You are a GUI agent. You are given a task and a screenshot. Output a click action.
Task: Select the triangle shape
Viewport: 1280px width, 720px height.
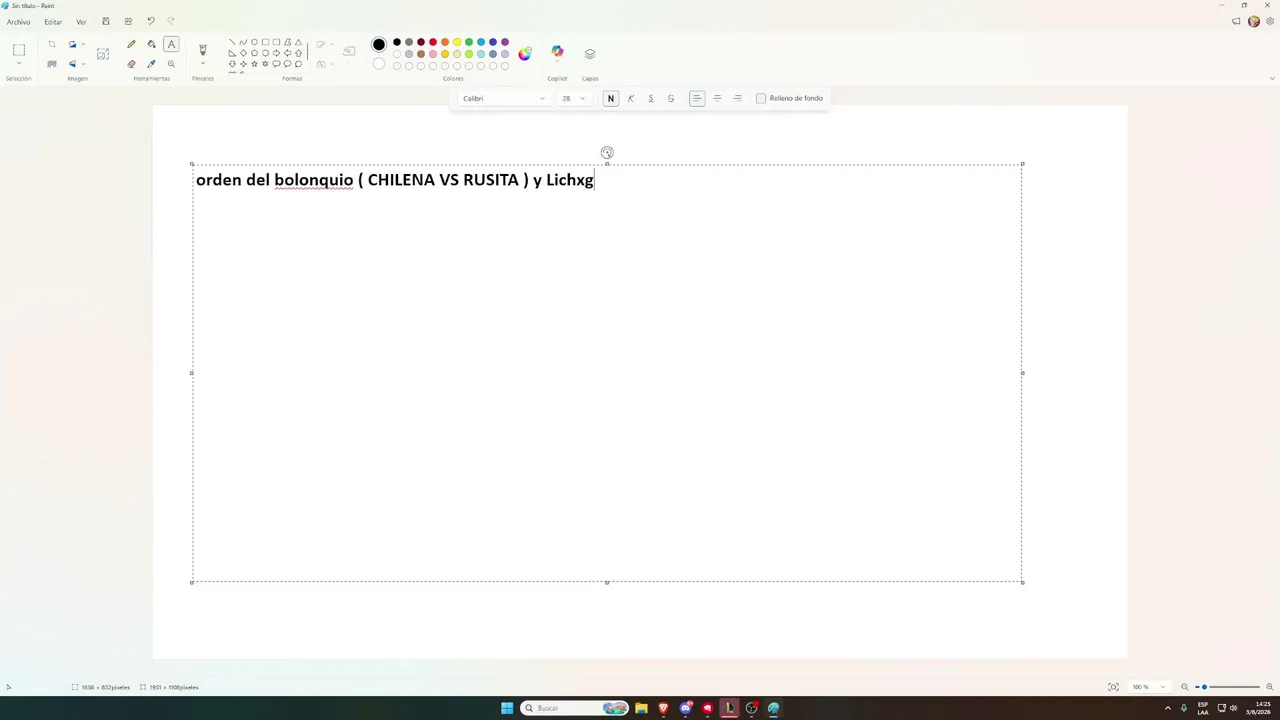coord(298,42)
